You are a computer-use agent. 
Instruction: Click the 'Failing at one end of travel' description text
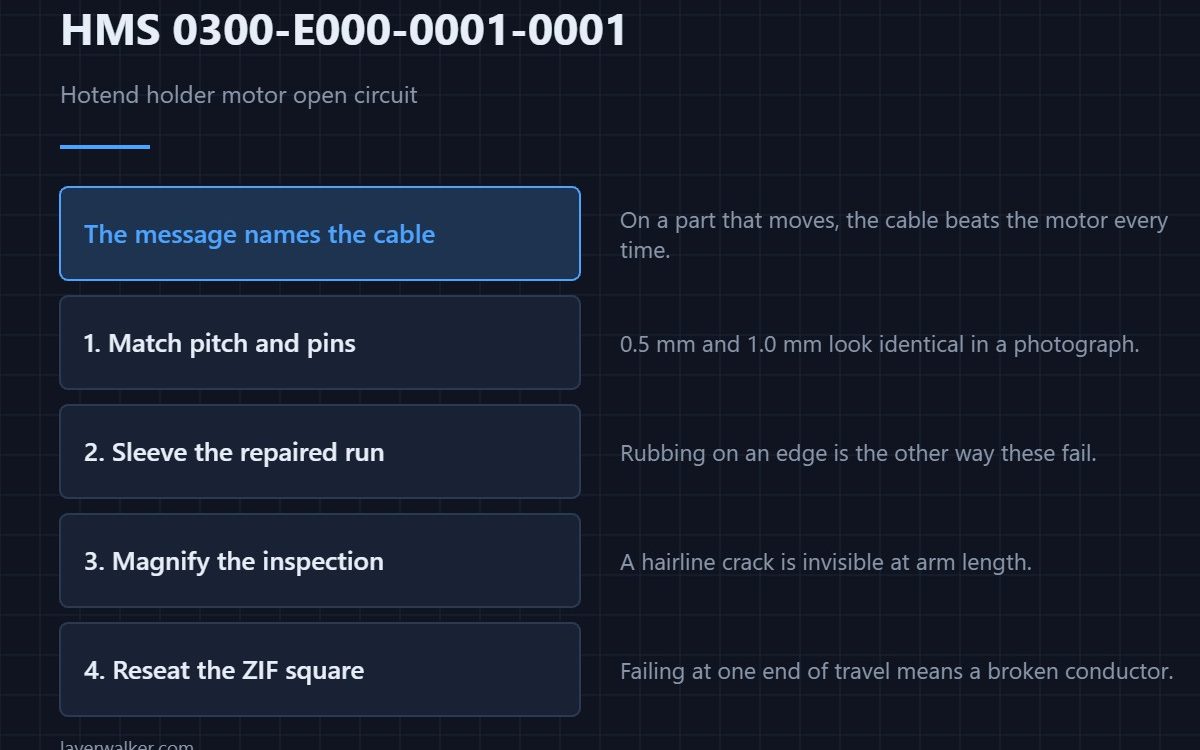pyautogui.click(x=896, y=671)
